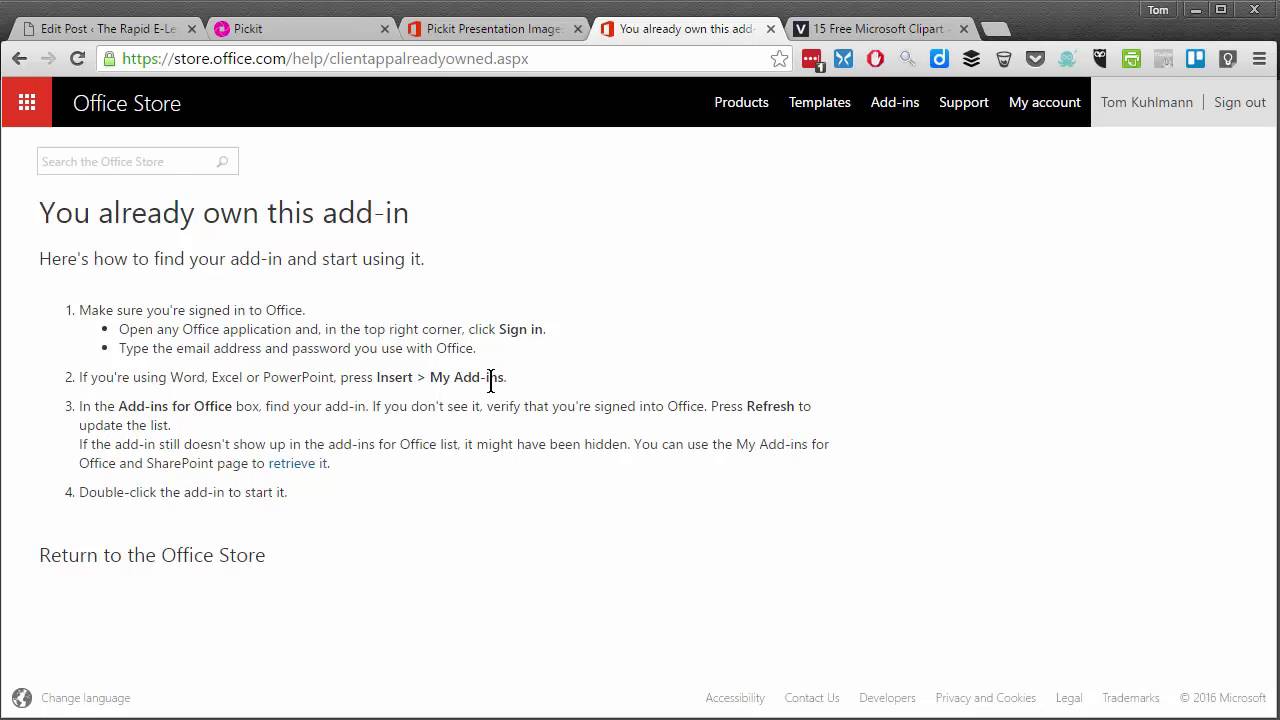Click the bold 'Add-ins for Office' text
This screenshot has width=1280, height=720.
click(175, 406)
